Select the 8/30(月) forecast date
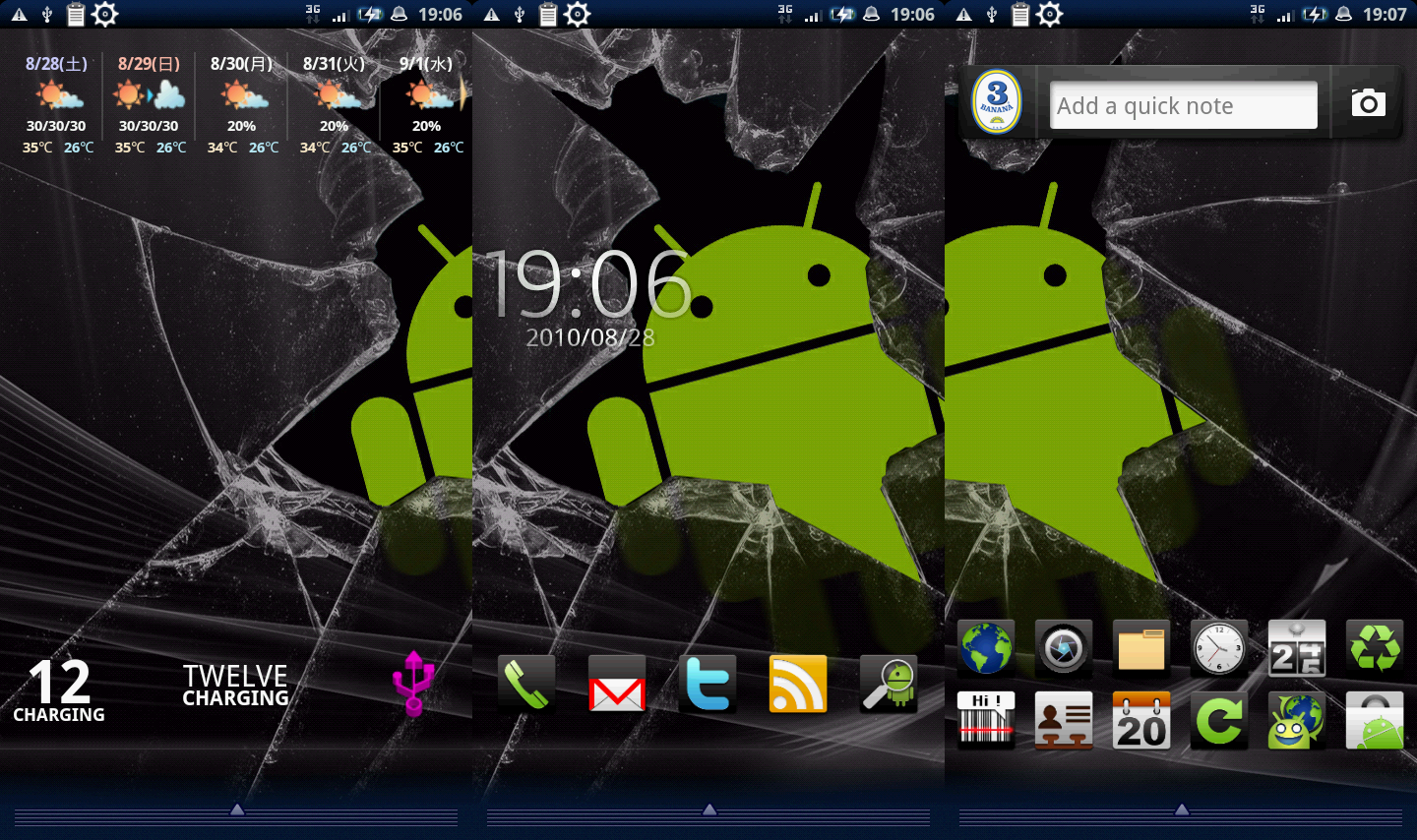Viewport: 1417px width, 840px height. click(x=241, y=64)
